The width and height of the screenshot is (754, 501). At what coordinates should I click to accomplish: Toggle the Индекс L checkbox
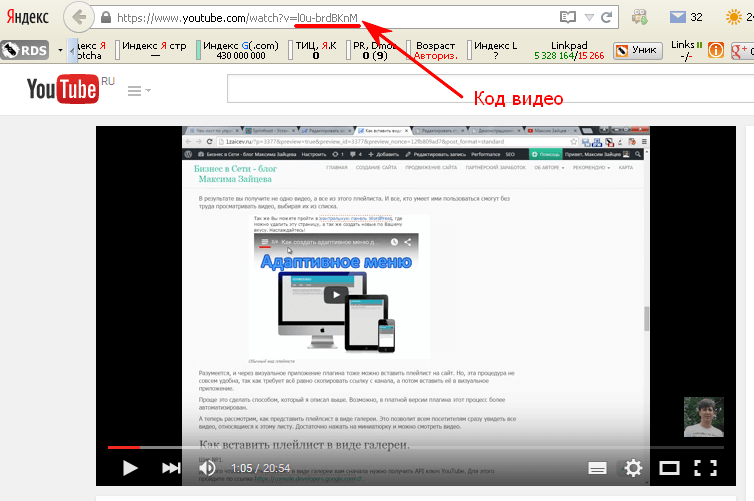pyautogui.click(x=469, y=50)
